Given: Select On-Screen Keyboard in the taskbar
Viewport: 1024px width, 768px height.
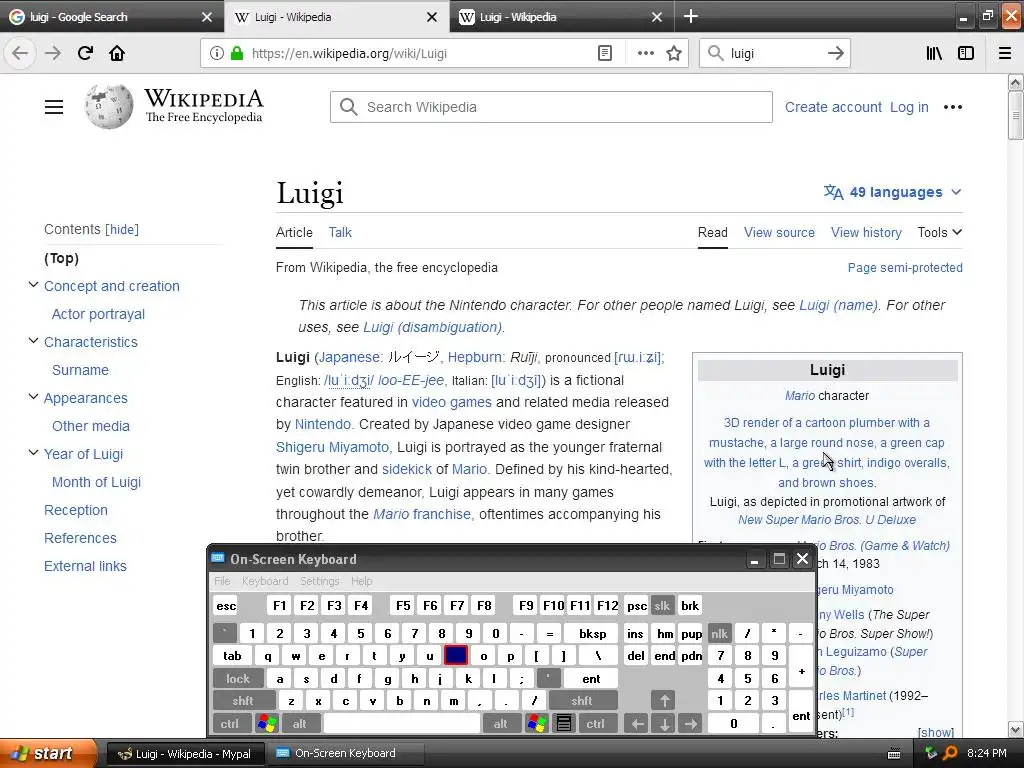Looking at the screenshot, I should (344, 754).
